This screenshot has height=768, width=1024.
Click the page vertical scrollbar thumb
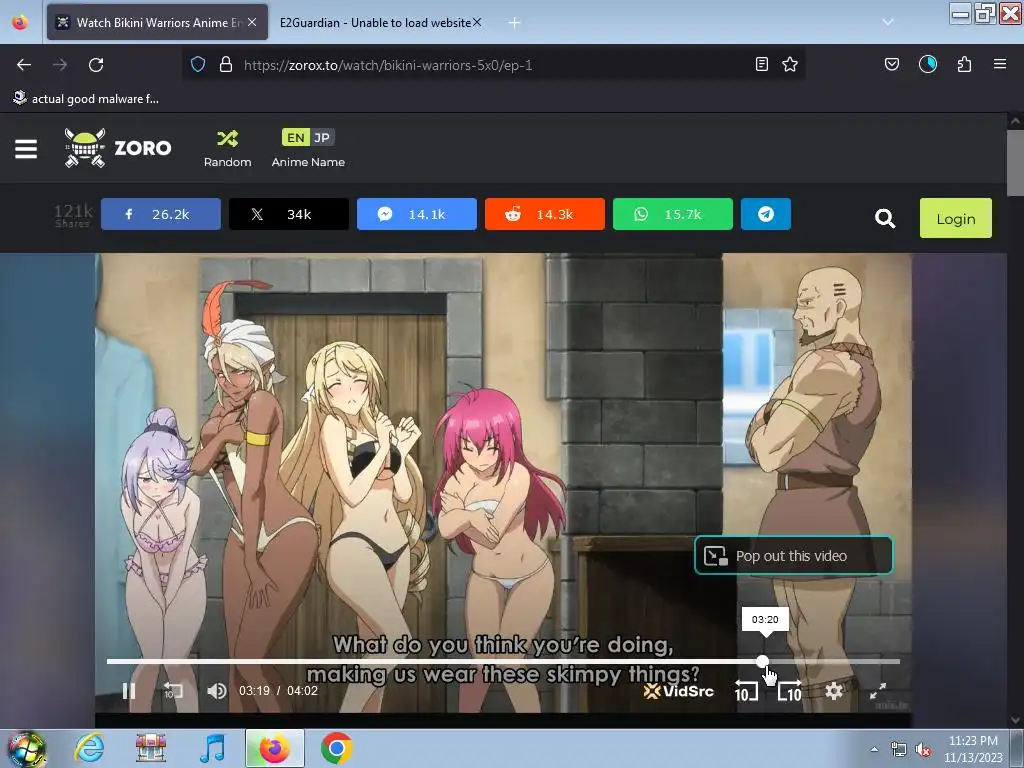pyautogui.click(x=1015, y=163)
